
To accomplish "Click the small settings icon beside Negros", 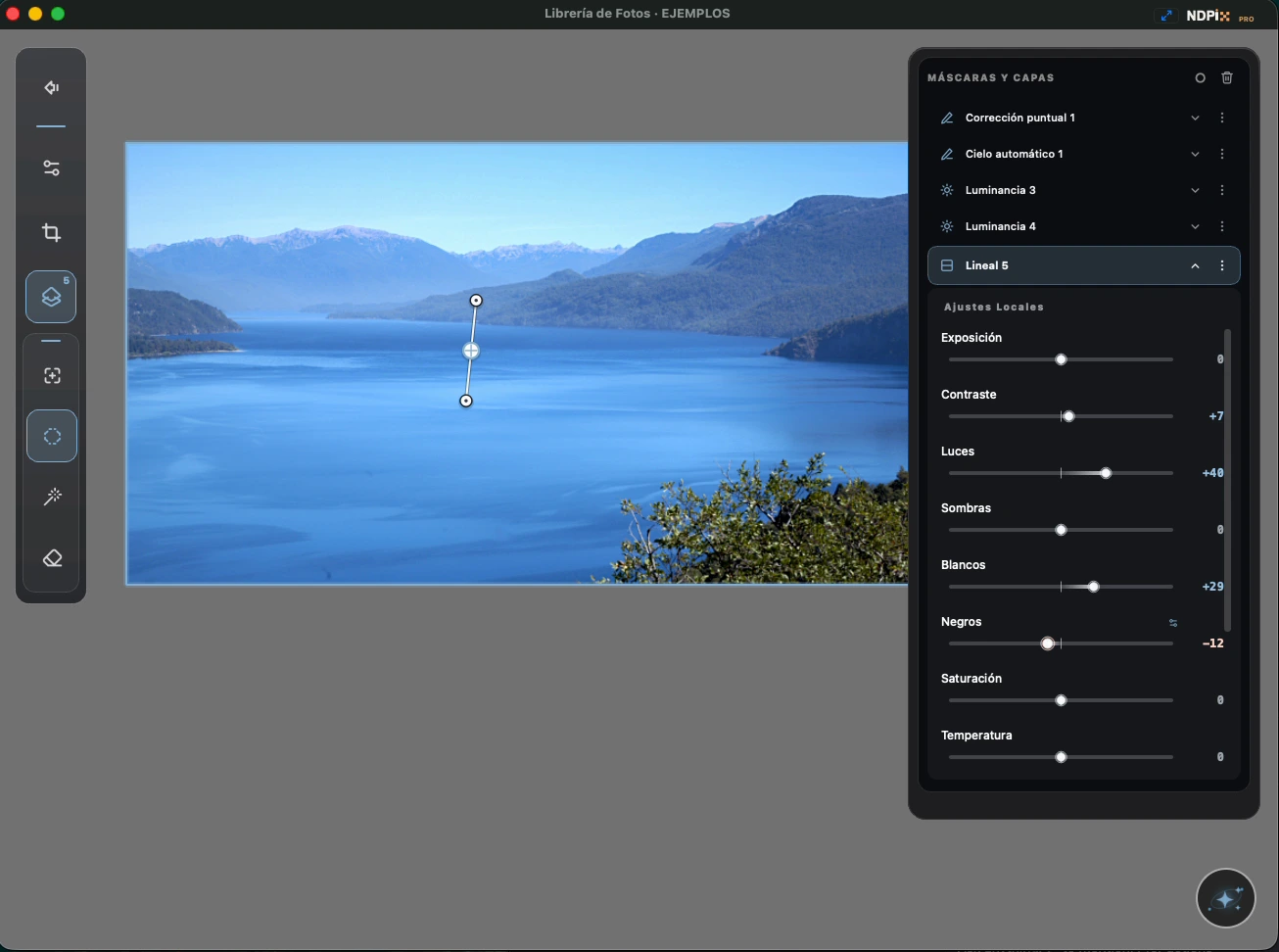I will click(x=1173, y=623).
